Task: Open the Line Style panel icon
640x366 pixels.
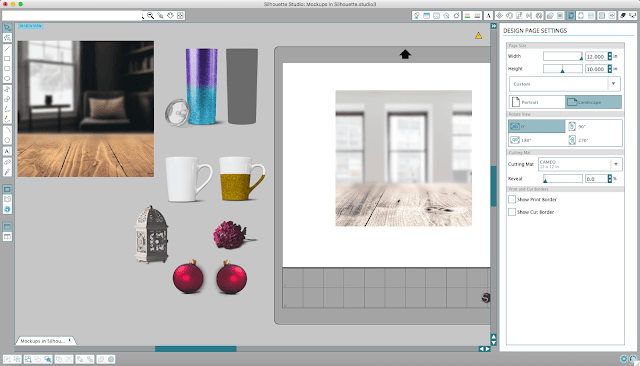Action: [477, 16]
